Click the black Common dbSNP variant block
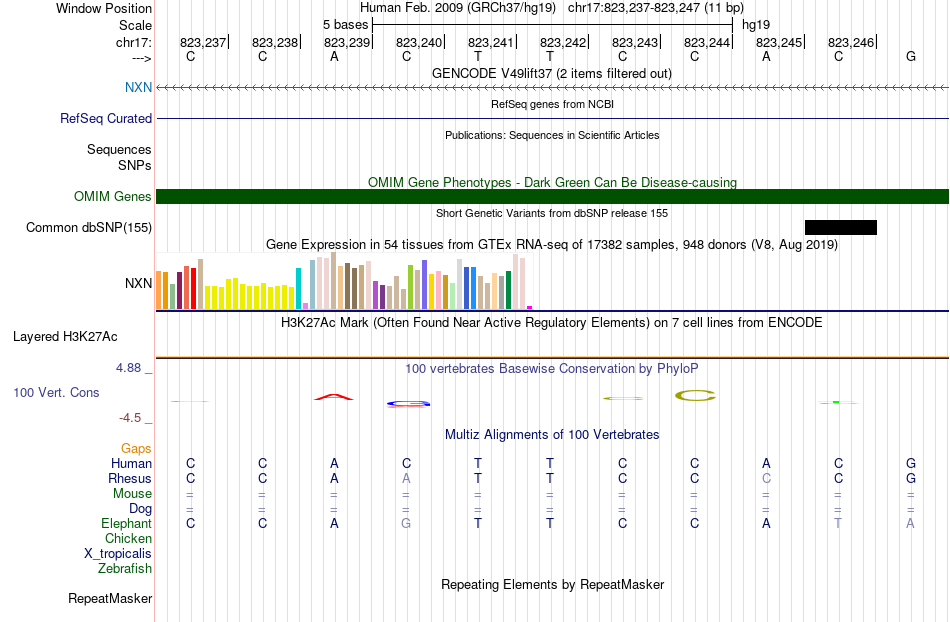 coord(841,227)
